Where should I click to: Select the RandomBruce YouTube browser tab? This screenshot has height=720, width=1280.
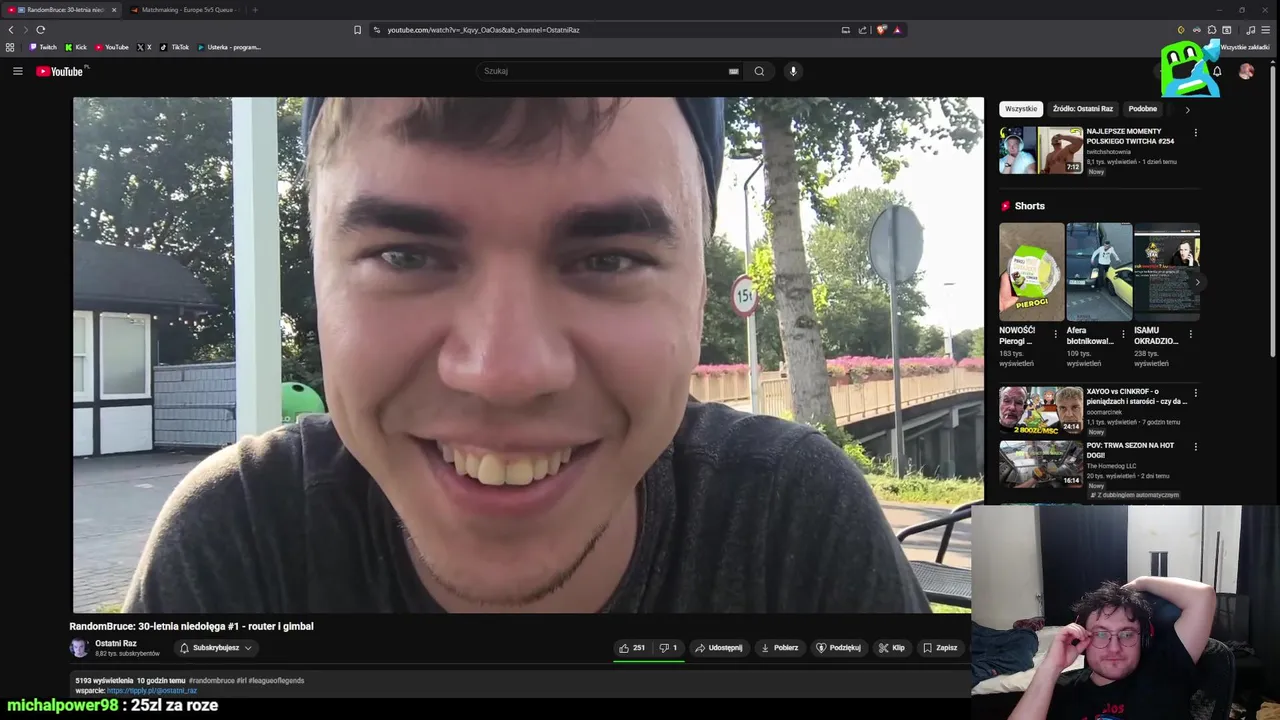tap(60, 10)
